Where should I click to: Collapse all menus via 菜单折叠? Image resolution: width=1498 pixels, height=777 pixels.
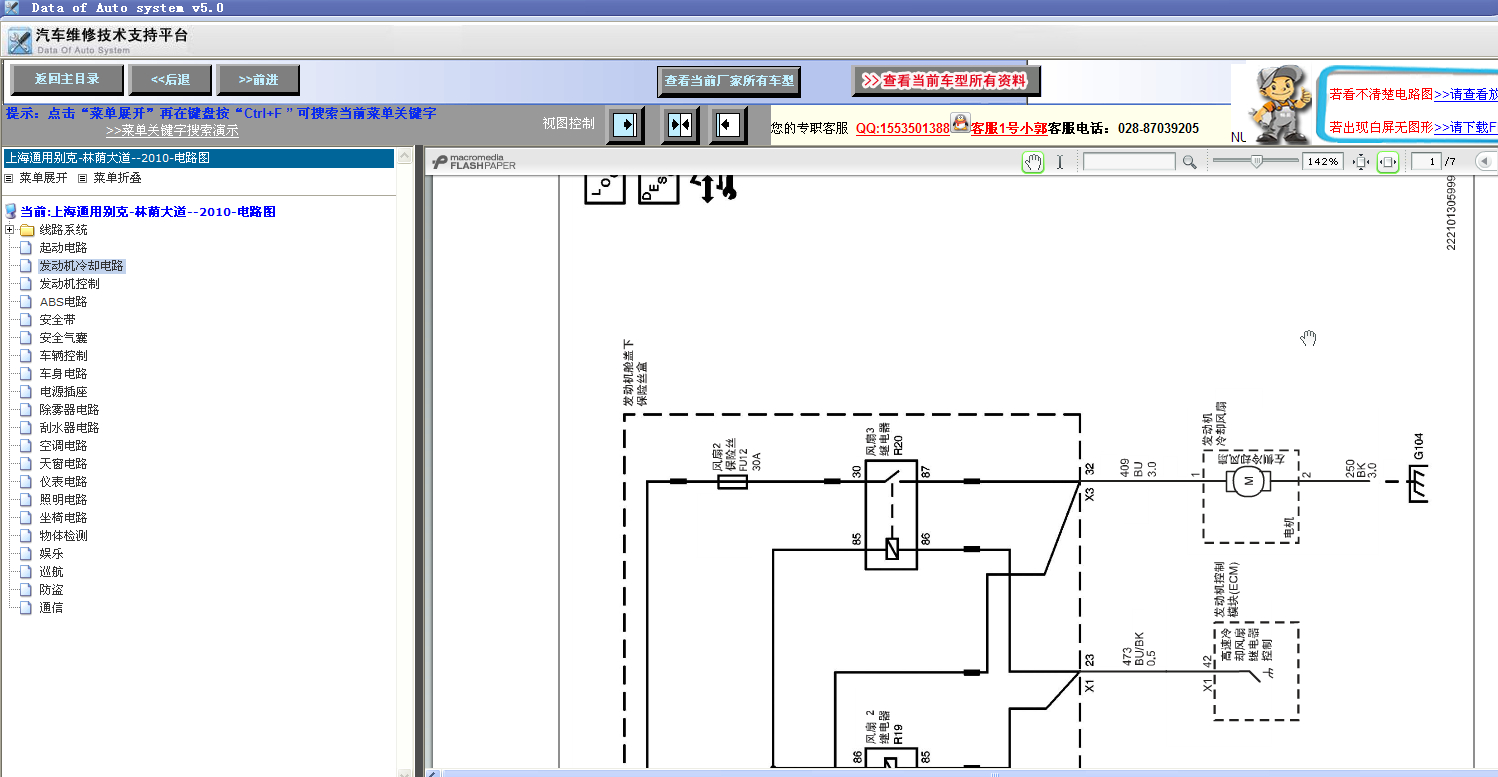118,178
